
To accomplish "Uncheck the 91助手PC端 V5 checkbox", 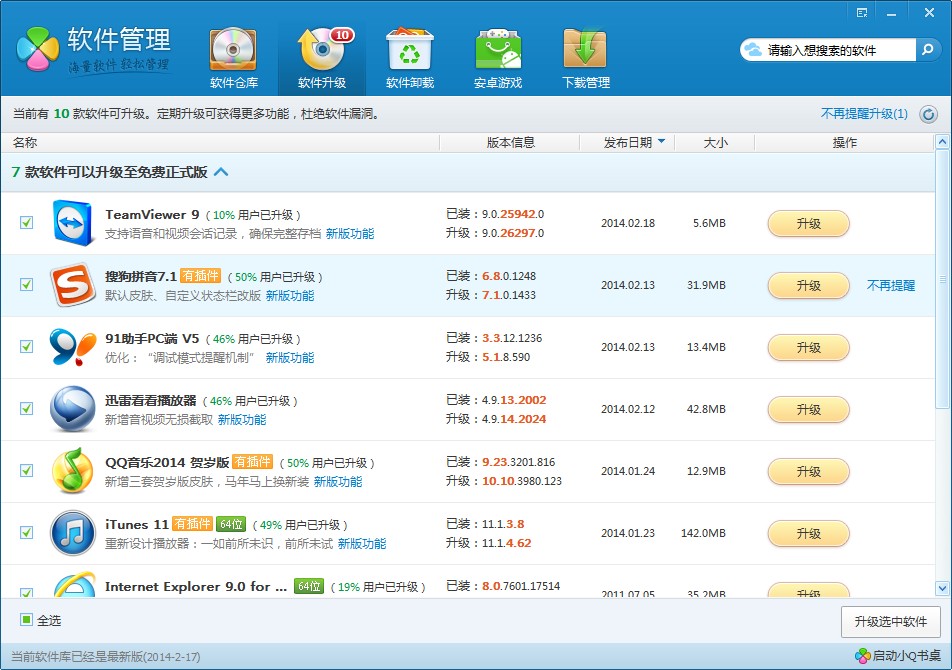I will 26,347.
